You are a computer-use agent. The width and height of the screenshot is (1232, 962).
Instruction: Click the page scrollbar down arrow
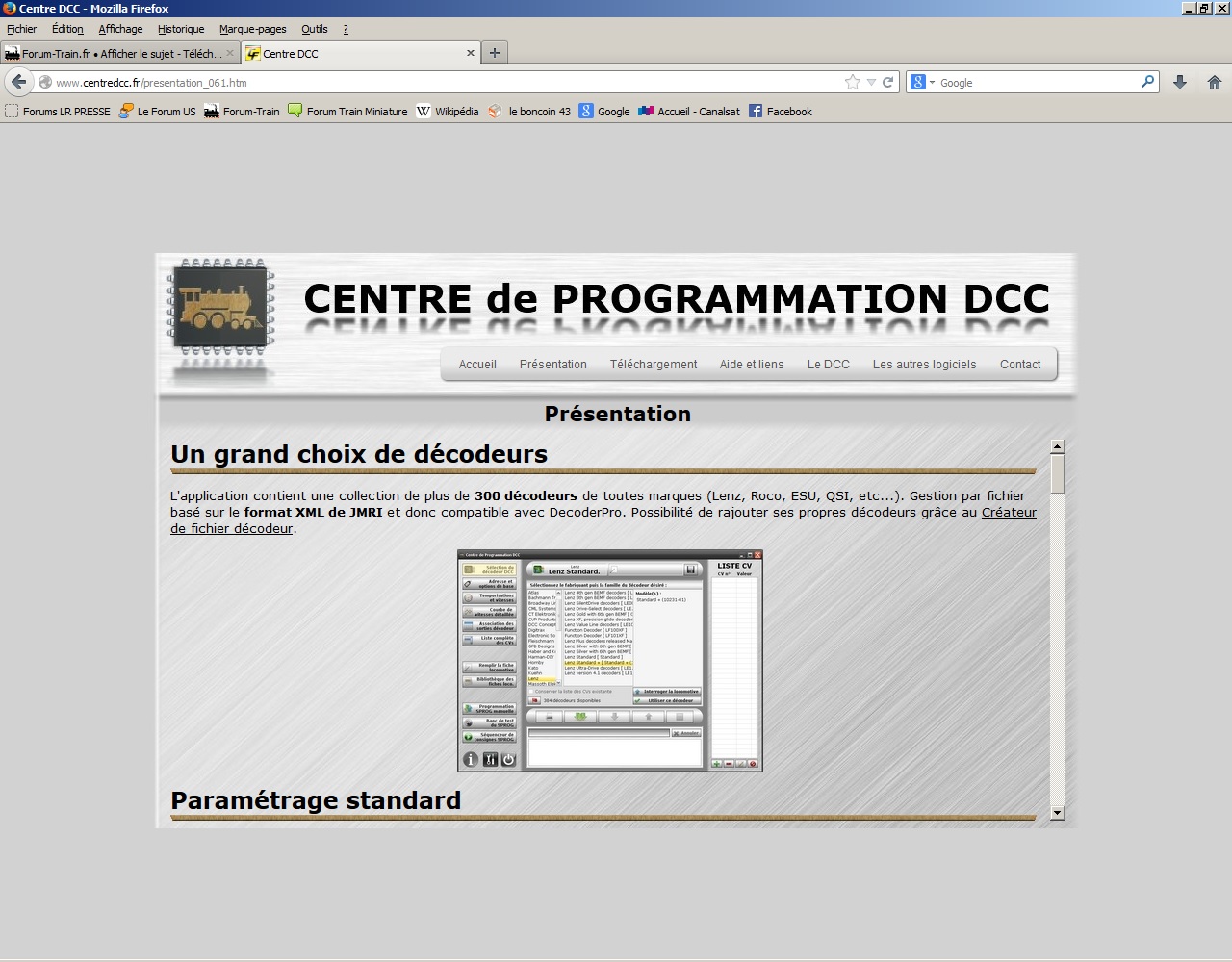(x=1058, y=813)
